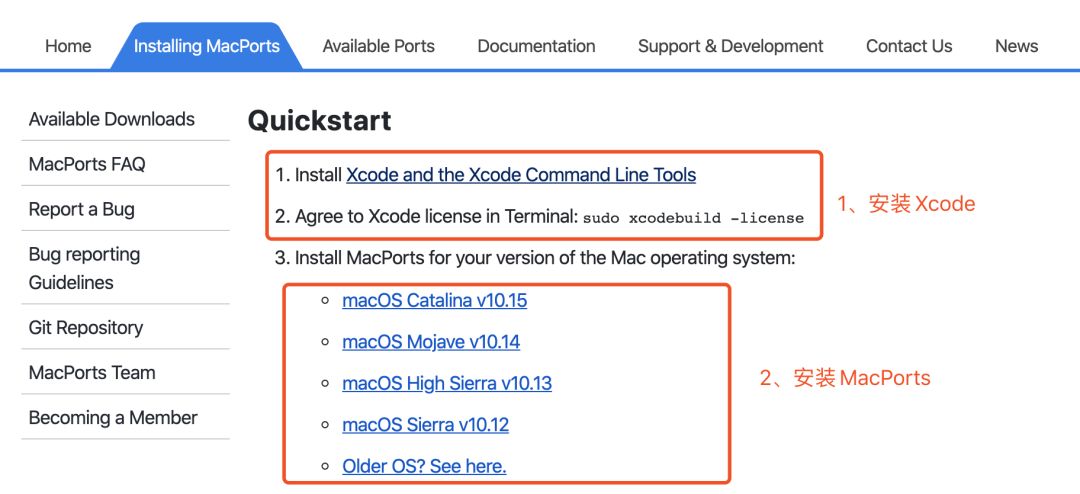This screenshot has width=1080, height=494.
Task: Open macOS Sierra v10.12 download link
Action: click(426, 424)
